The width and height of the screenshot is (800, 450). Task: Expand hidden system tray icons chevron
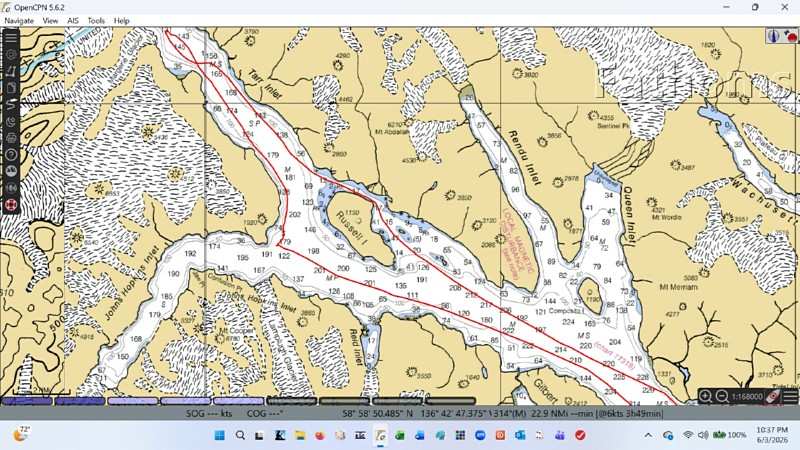coord(648,435)
